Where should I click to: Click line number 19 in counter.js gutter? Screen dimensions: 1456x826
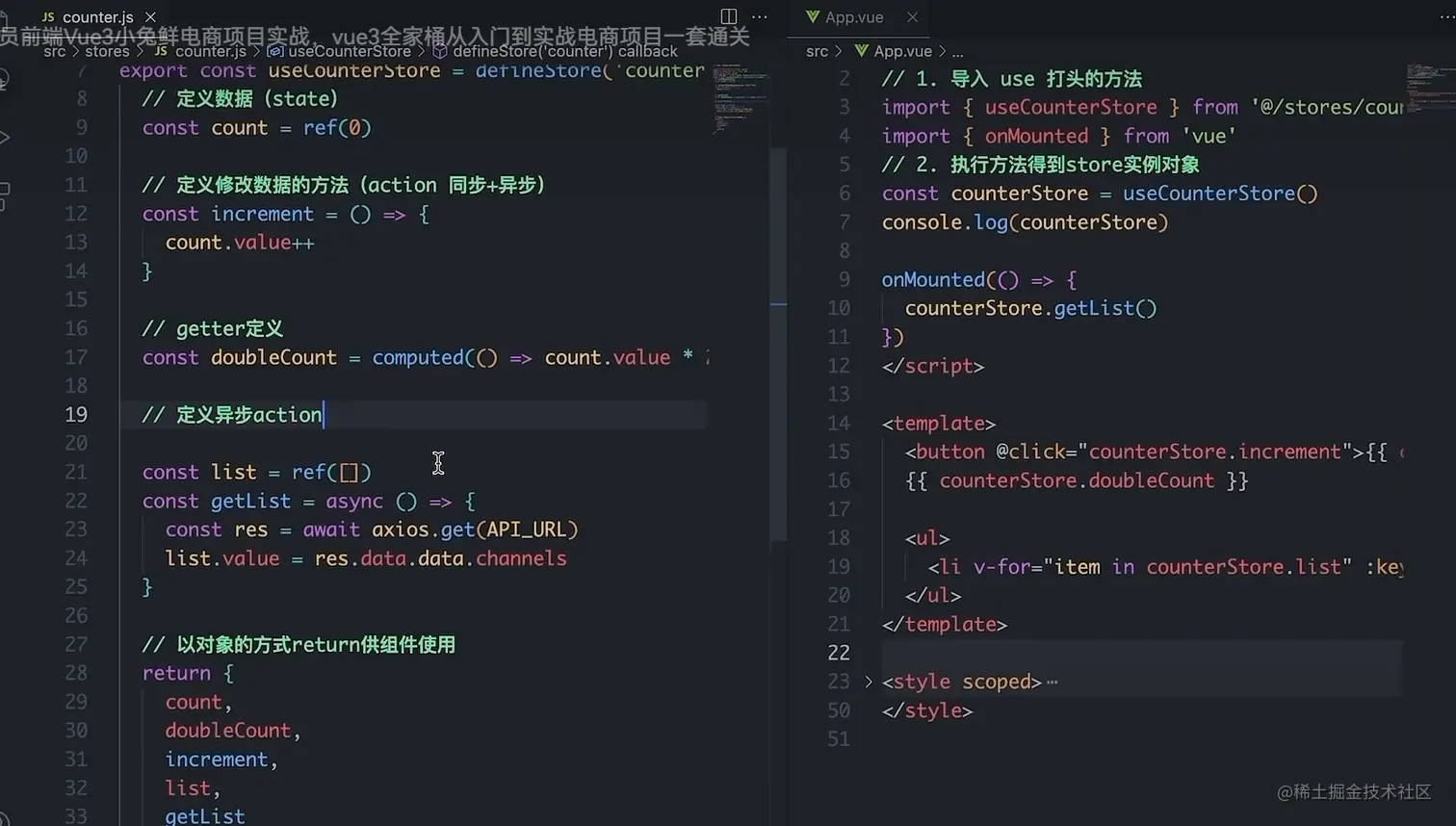coord(76,415)
